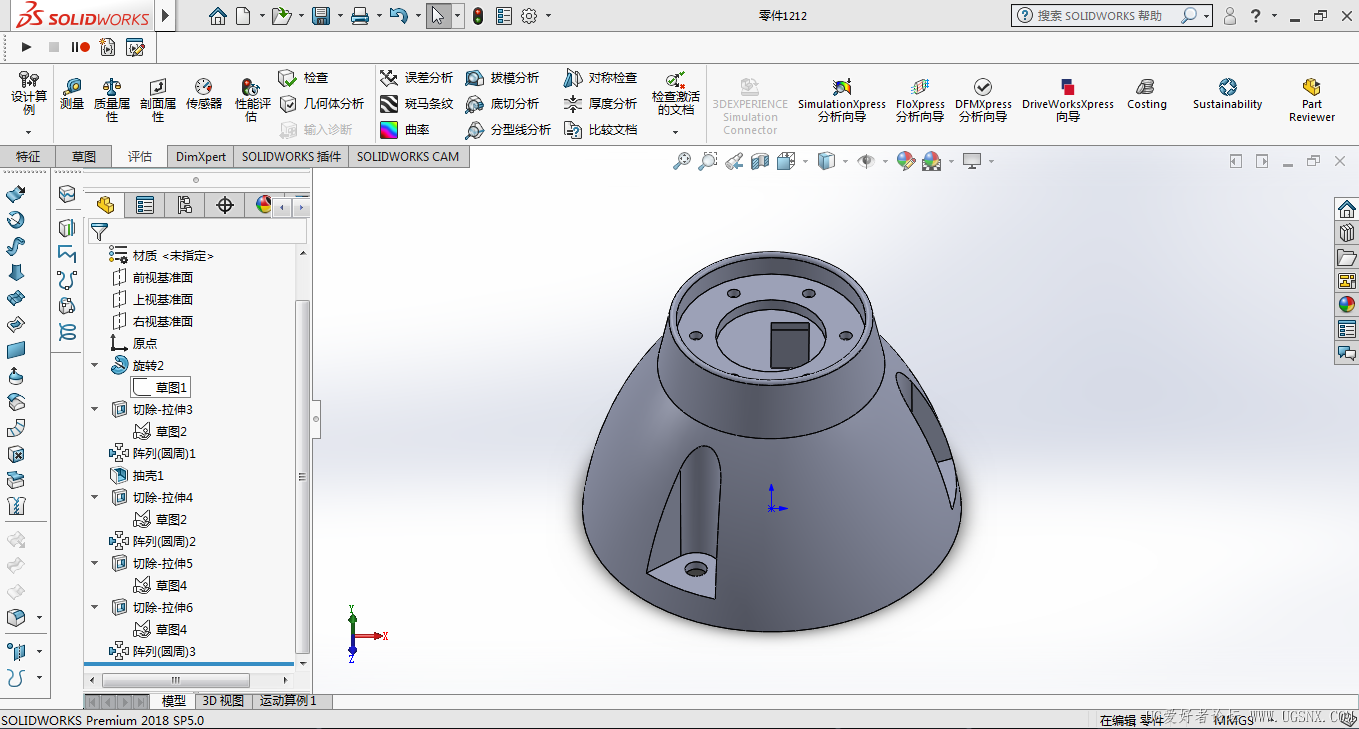
Task: Collapse the 切除-拉伸4 feature node
Action: pos(95,498)
